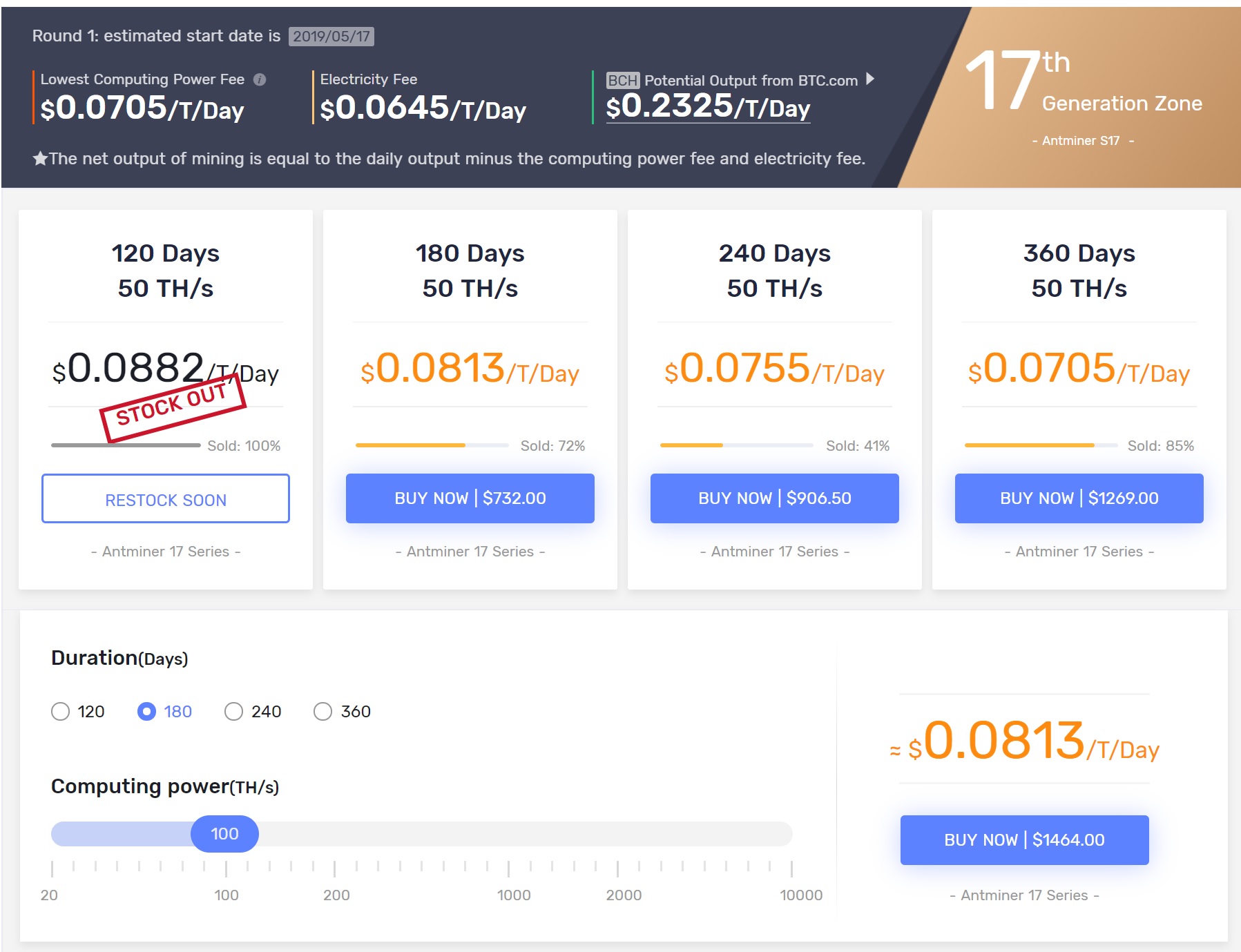Click the 360 Days 50 TH/s card title

[1079, 271]
